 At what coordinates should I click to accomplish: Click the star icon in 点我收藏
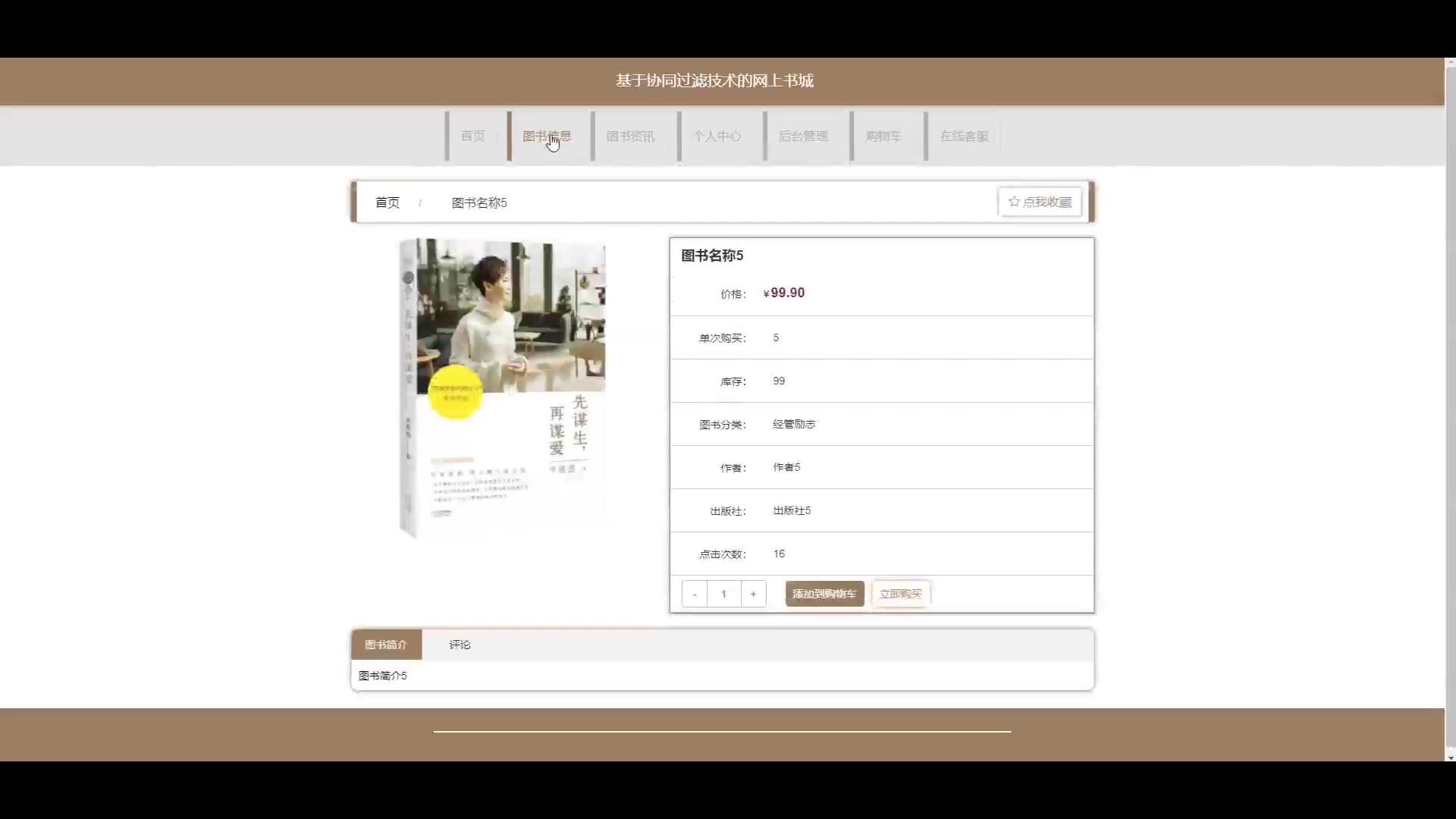click(x=1014, y=202)
